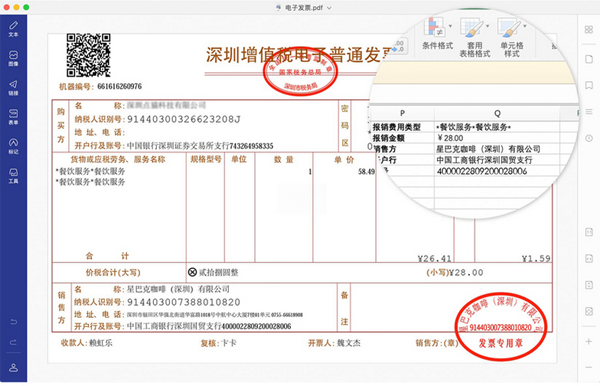
Task: Zoom in with the plus icon
Action: pyautogui.click(x=589, y=341)
